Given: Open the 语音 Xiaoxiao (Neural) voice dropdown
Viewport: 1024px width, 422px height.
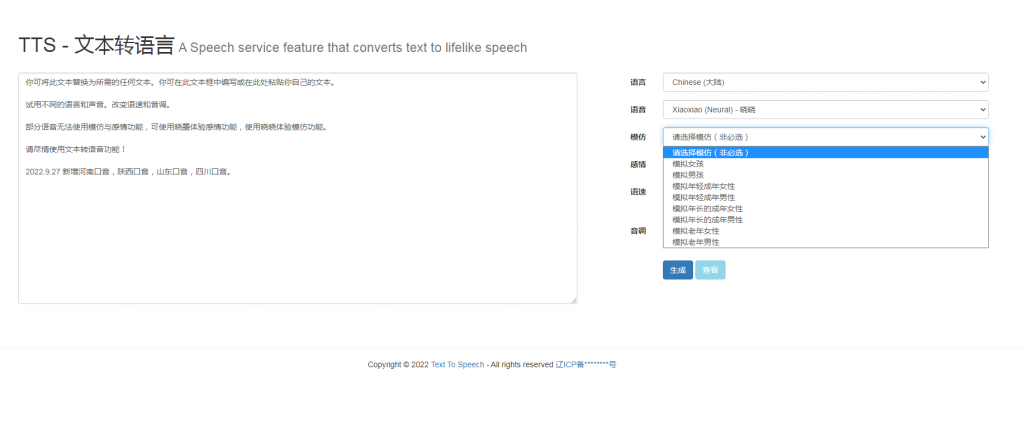Looking at the screenshot, I should point(825,109).
